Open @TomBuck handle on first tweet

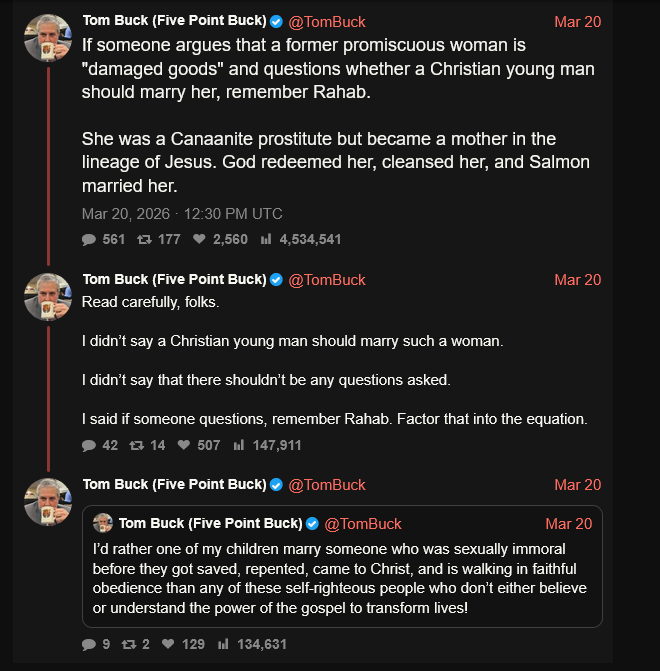327,22
